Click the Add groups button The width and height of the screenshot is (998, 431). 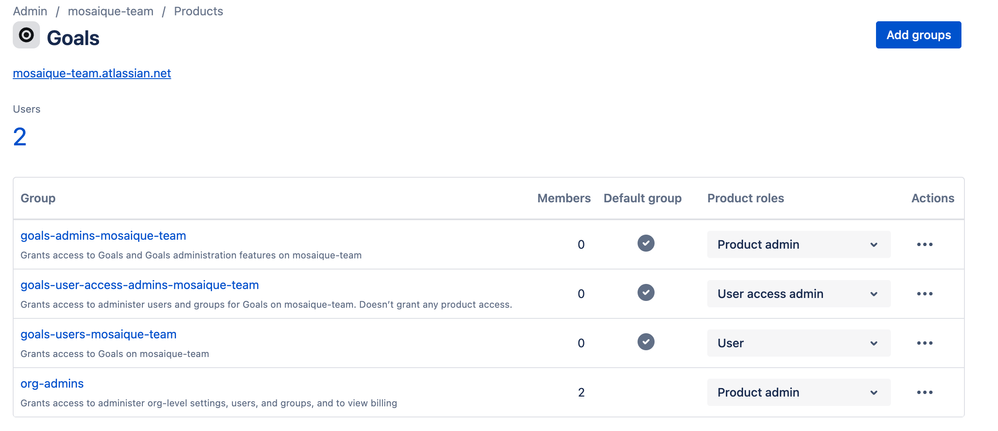(918, 35)
